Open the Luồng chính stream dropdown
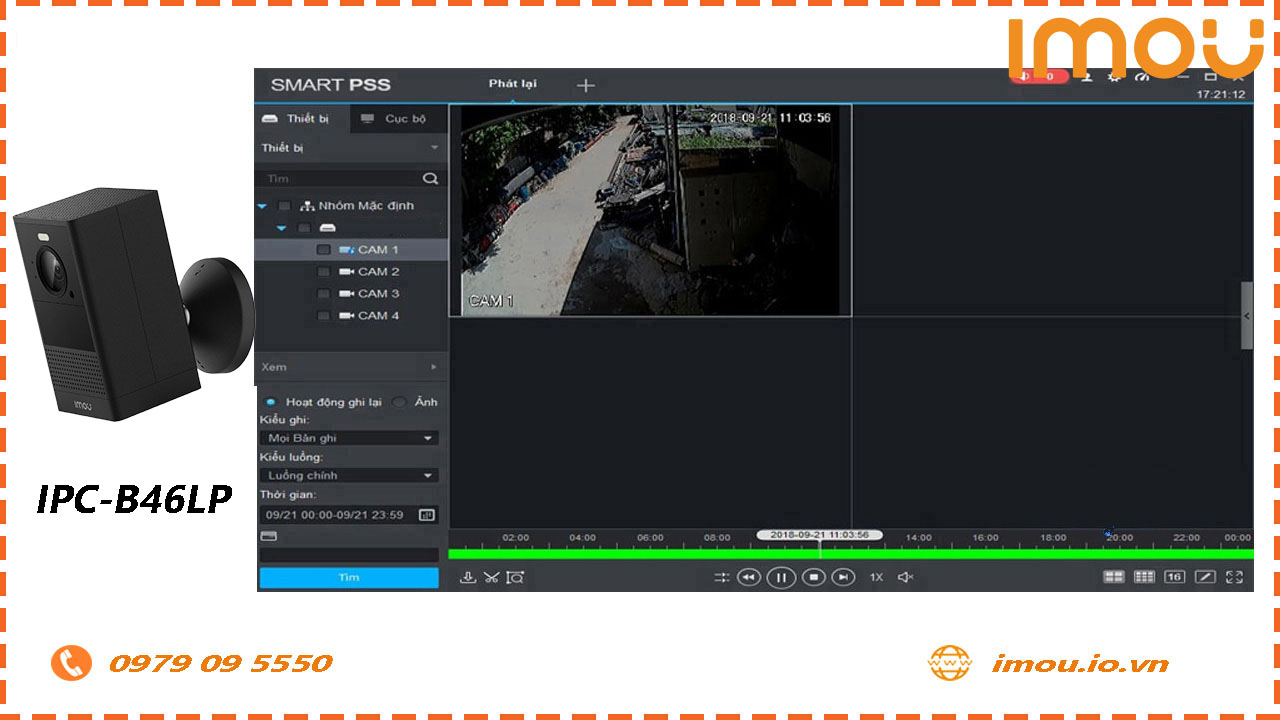The height and width of the screenshot is (720, 1280). (x=348, y=476)
